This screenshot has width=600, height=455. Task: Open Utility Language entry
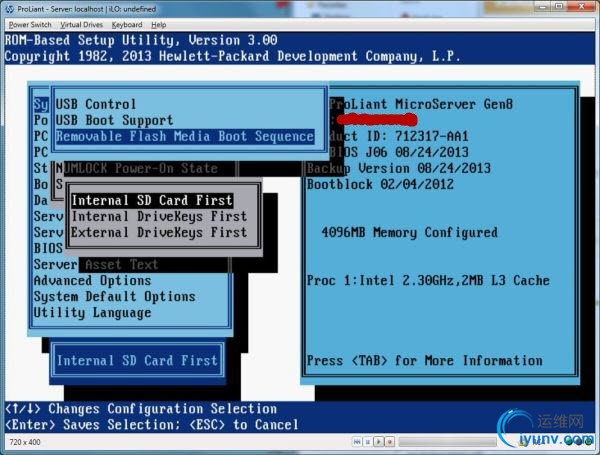pos(92,313)
